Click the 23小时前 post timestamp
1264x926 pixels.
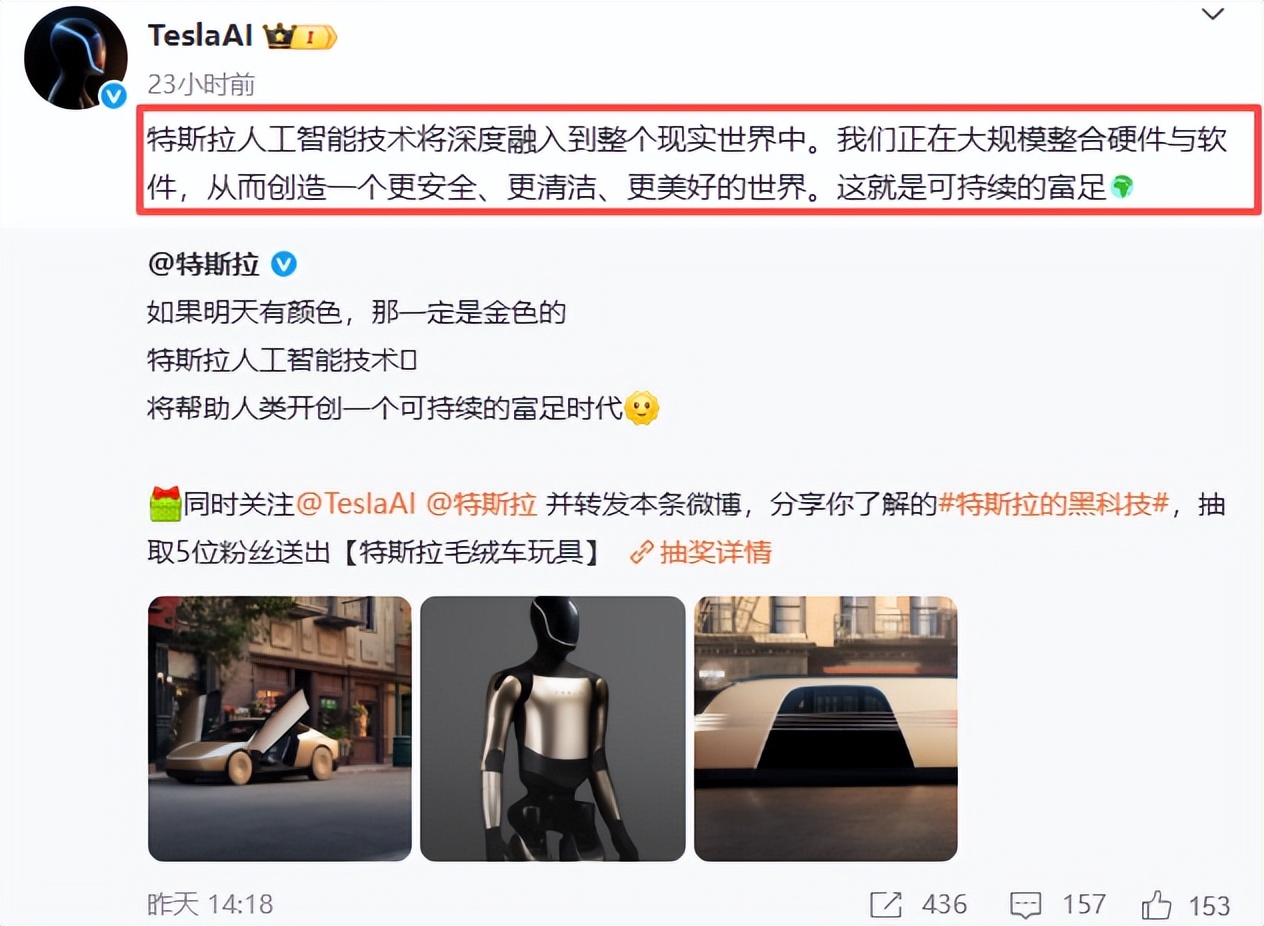201,85
